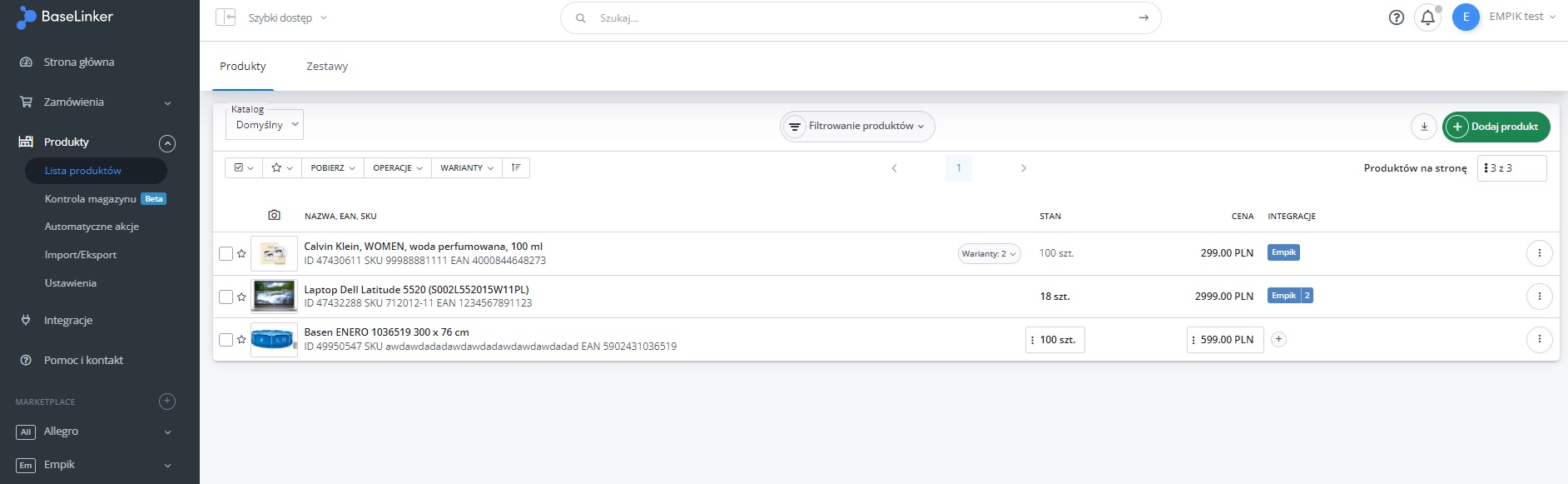Screen dimensions: 1568x484
Task: Open the help question mark icon
Action: 1397,17
